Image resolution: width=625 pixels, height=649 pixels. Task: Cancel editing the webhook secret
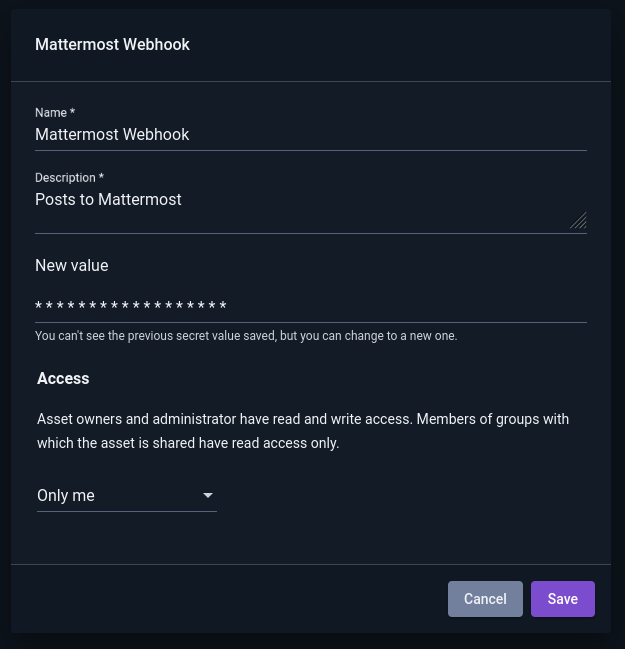(485, 599)
